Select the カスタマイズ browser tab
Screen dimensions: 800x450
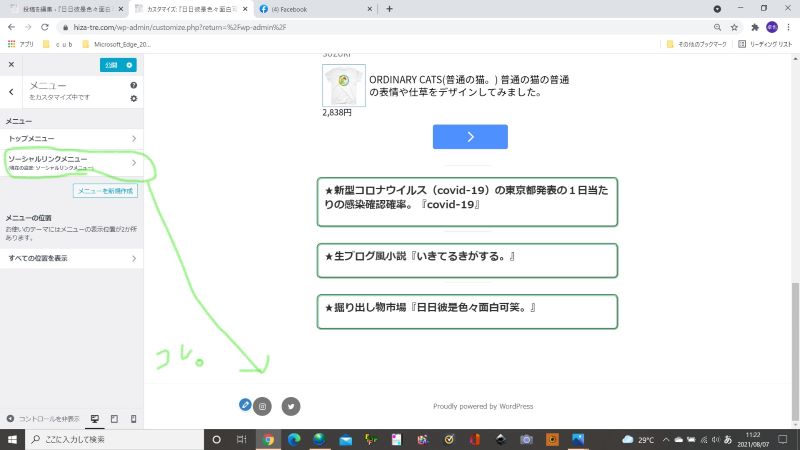191,9
